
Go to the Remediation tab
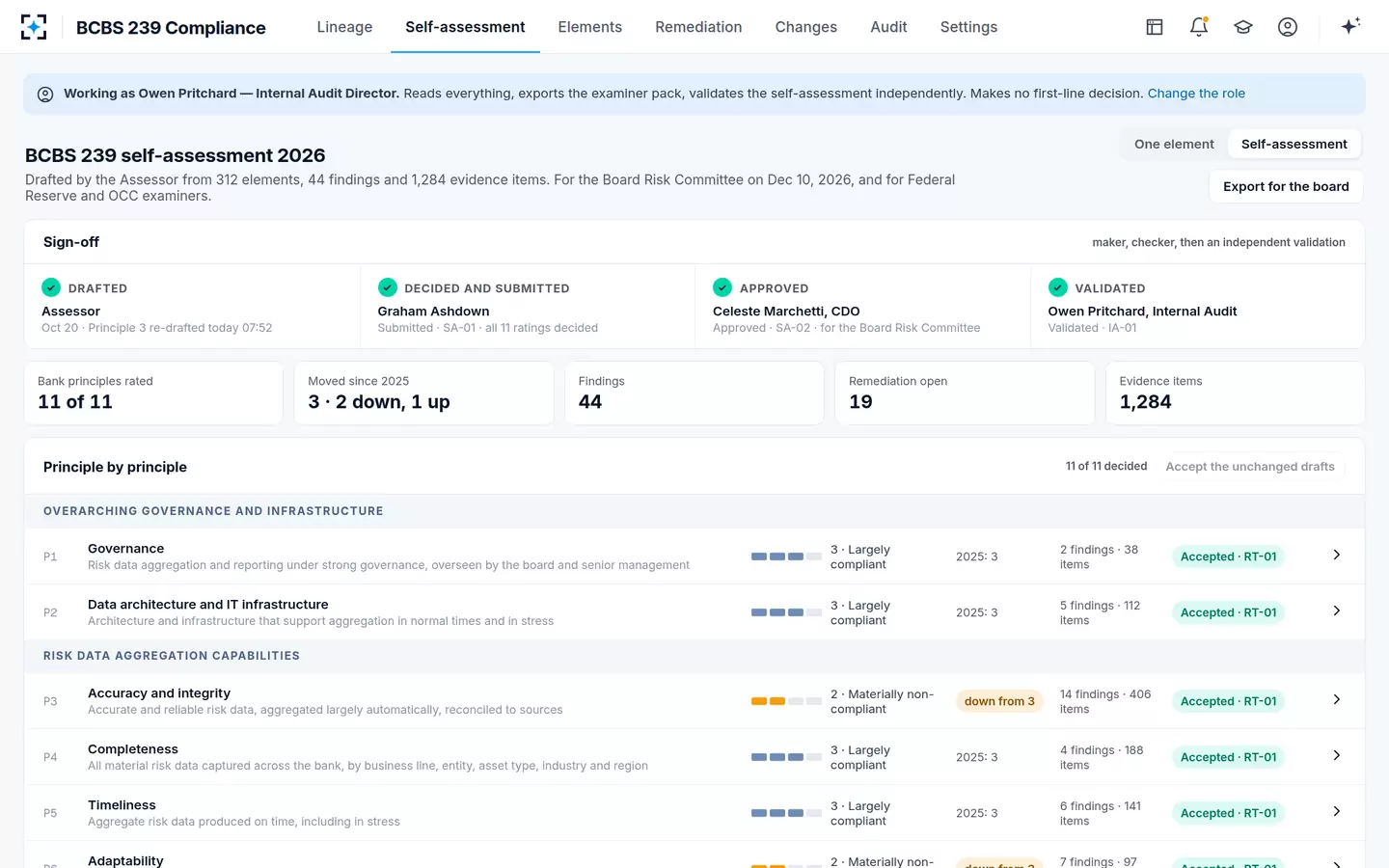tap(698, 27)
